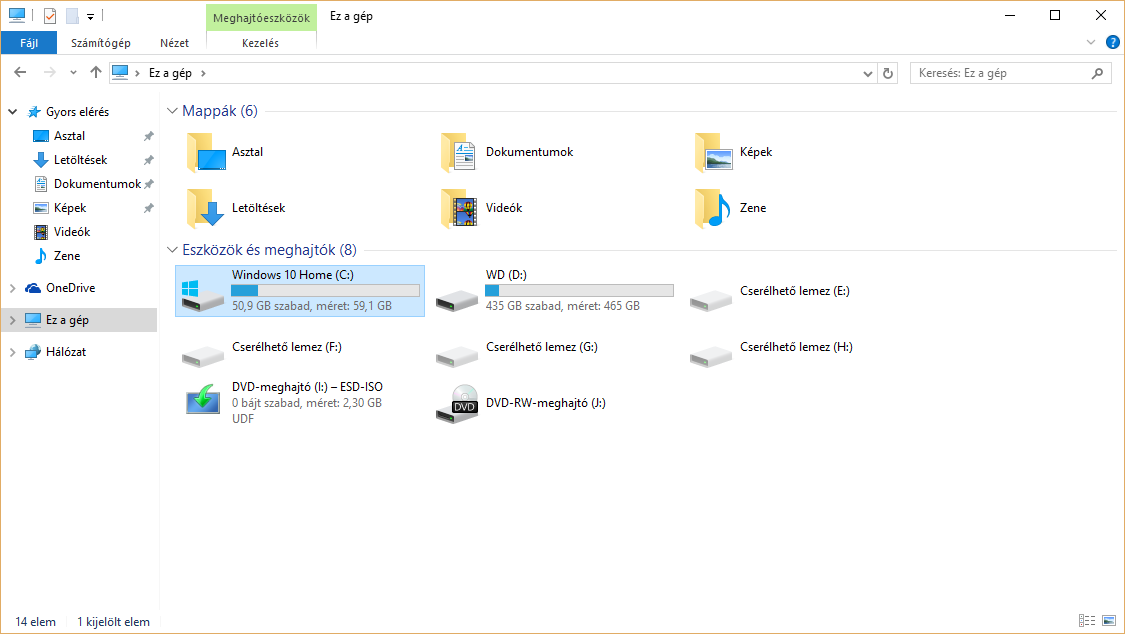This screenshot has height=634, width=1125.
Task: Collapse the Mappák (6) group
Action: click(172, 110)
